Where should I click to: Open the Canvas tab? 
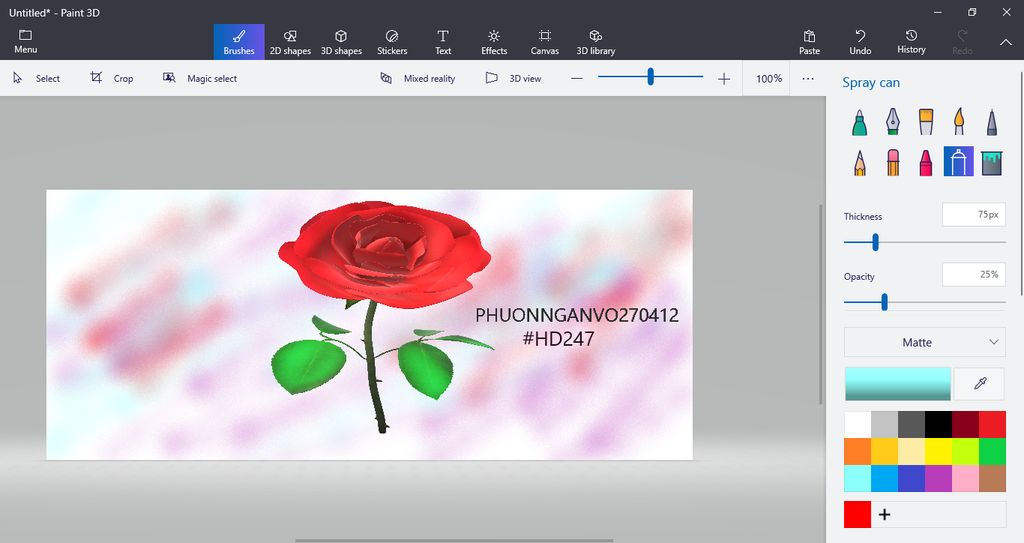545,42
